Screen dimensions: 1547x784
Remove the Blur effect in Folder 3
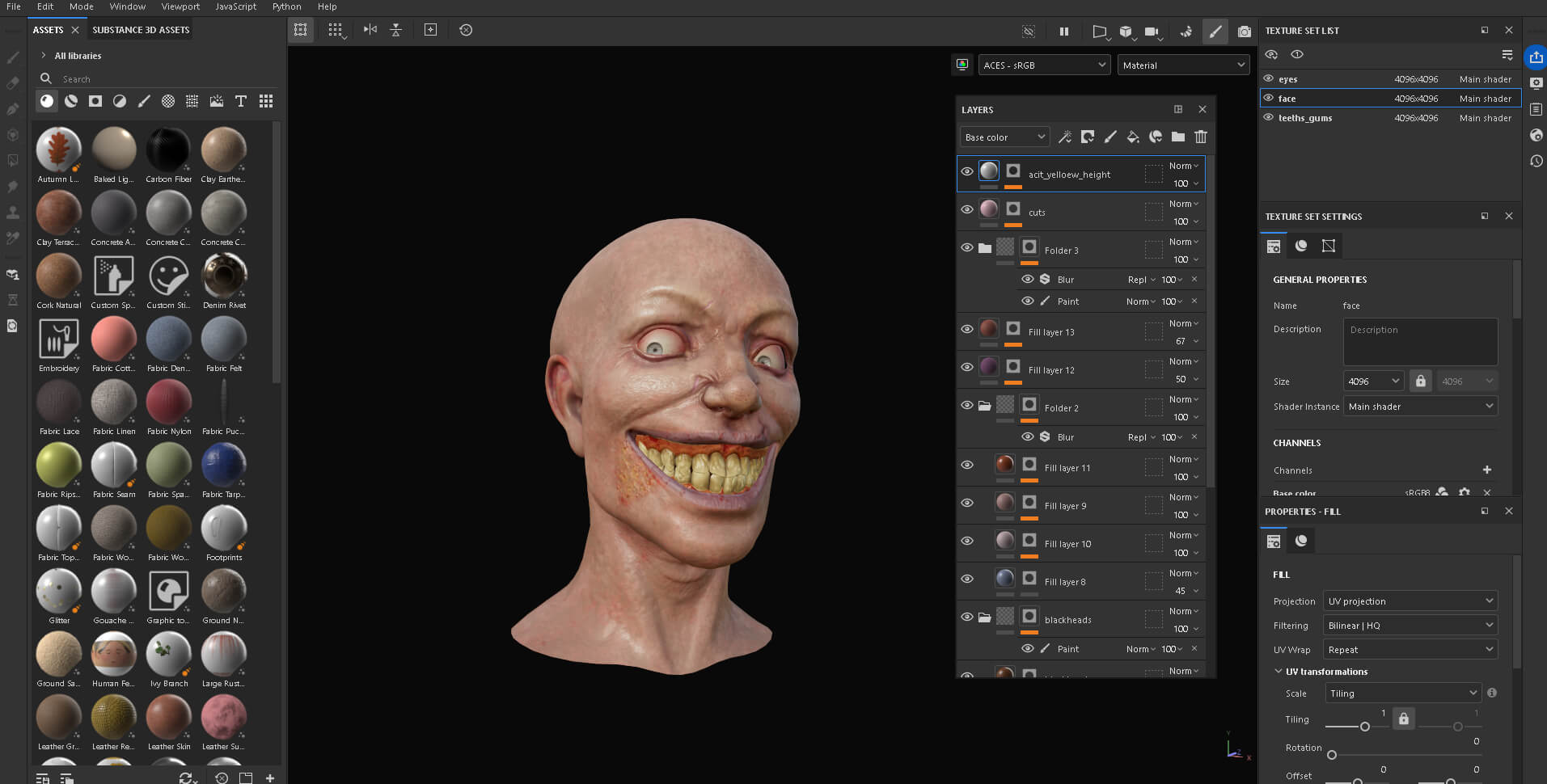[1194, 279]
